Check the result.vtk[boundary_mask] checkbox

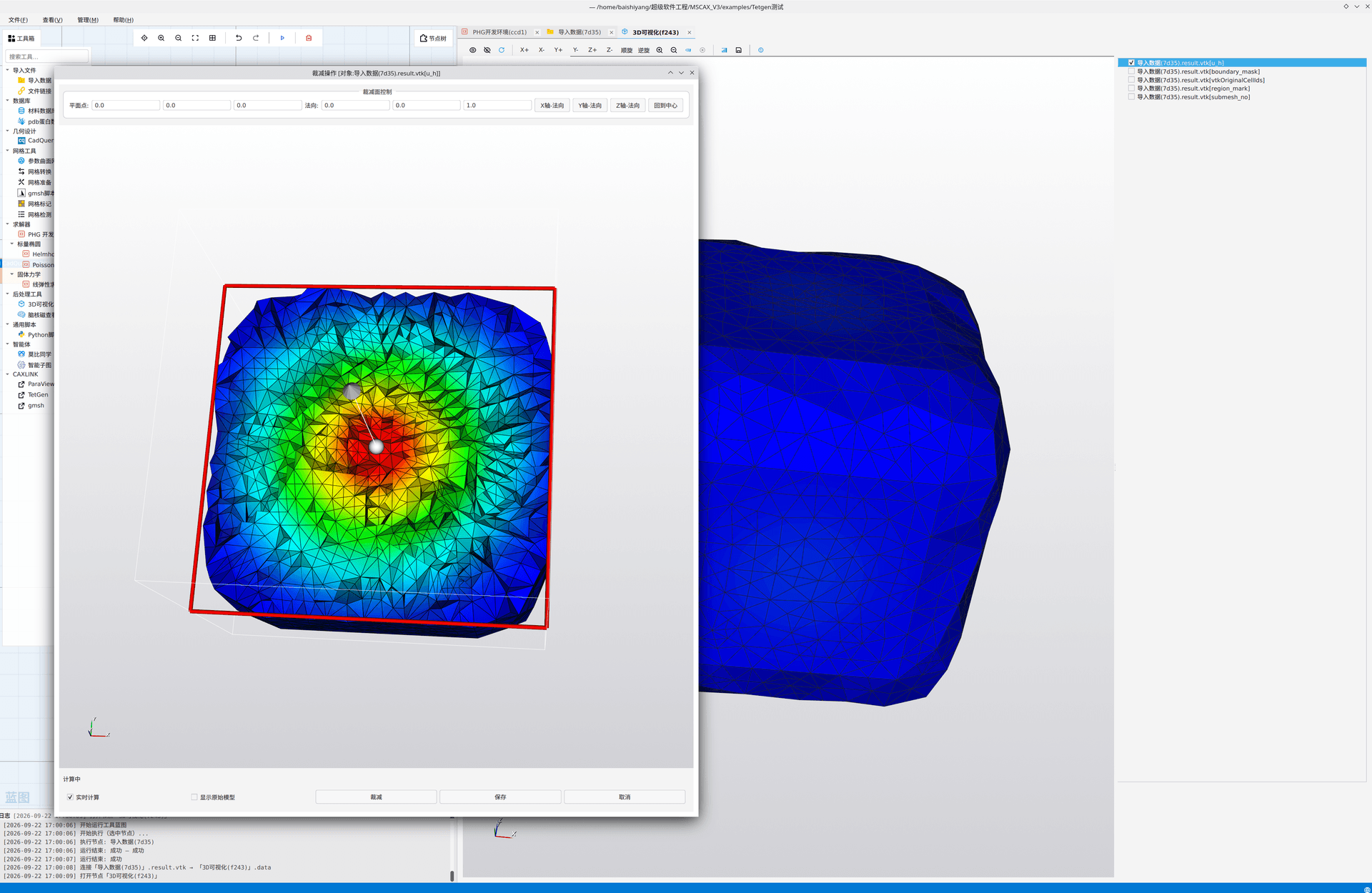point(1131,71)
